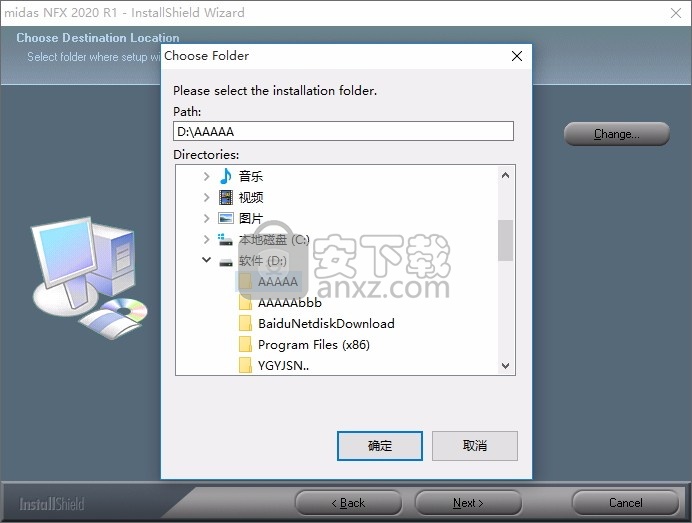692x523 pixels.
Task: Select the Program Files (x86) folder name
Action: tap(314, 344)
